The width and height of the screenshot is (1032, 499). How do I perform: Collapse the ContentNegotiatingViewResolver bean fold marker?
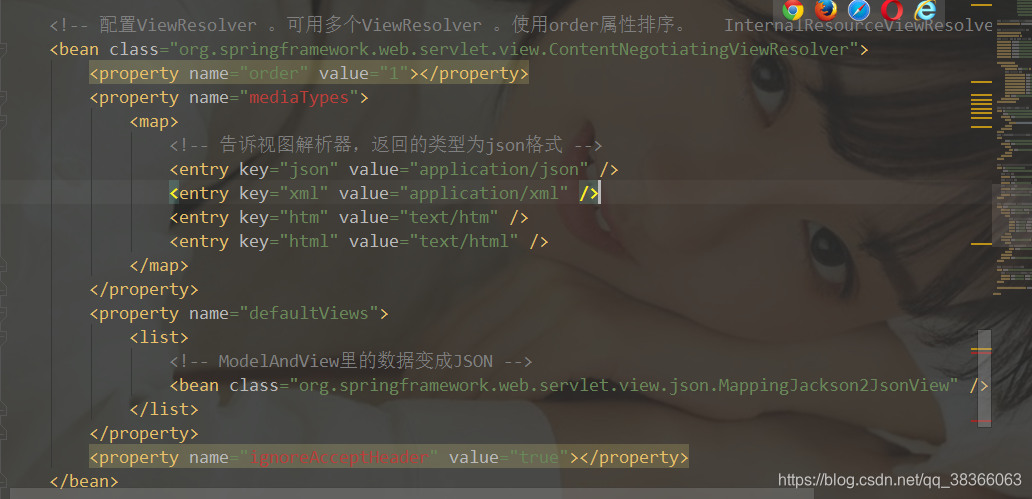point(3,49)
